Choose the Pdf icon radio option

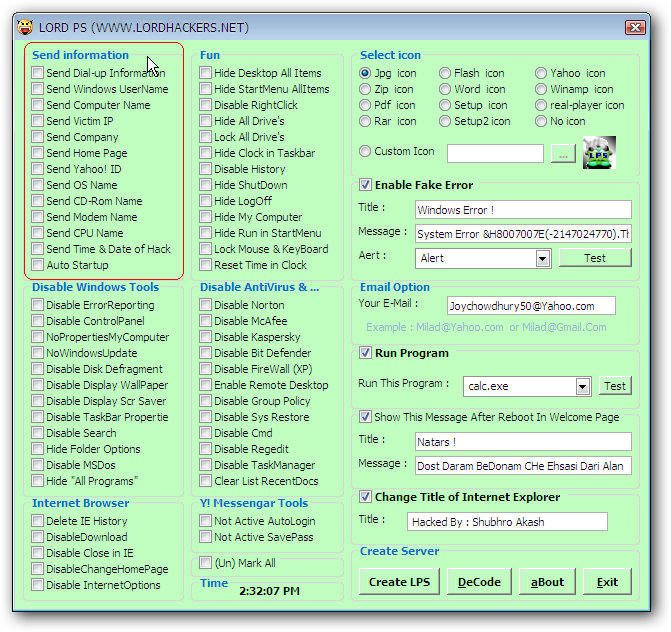click(365, 105)
